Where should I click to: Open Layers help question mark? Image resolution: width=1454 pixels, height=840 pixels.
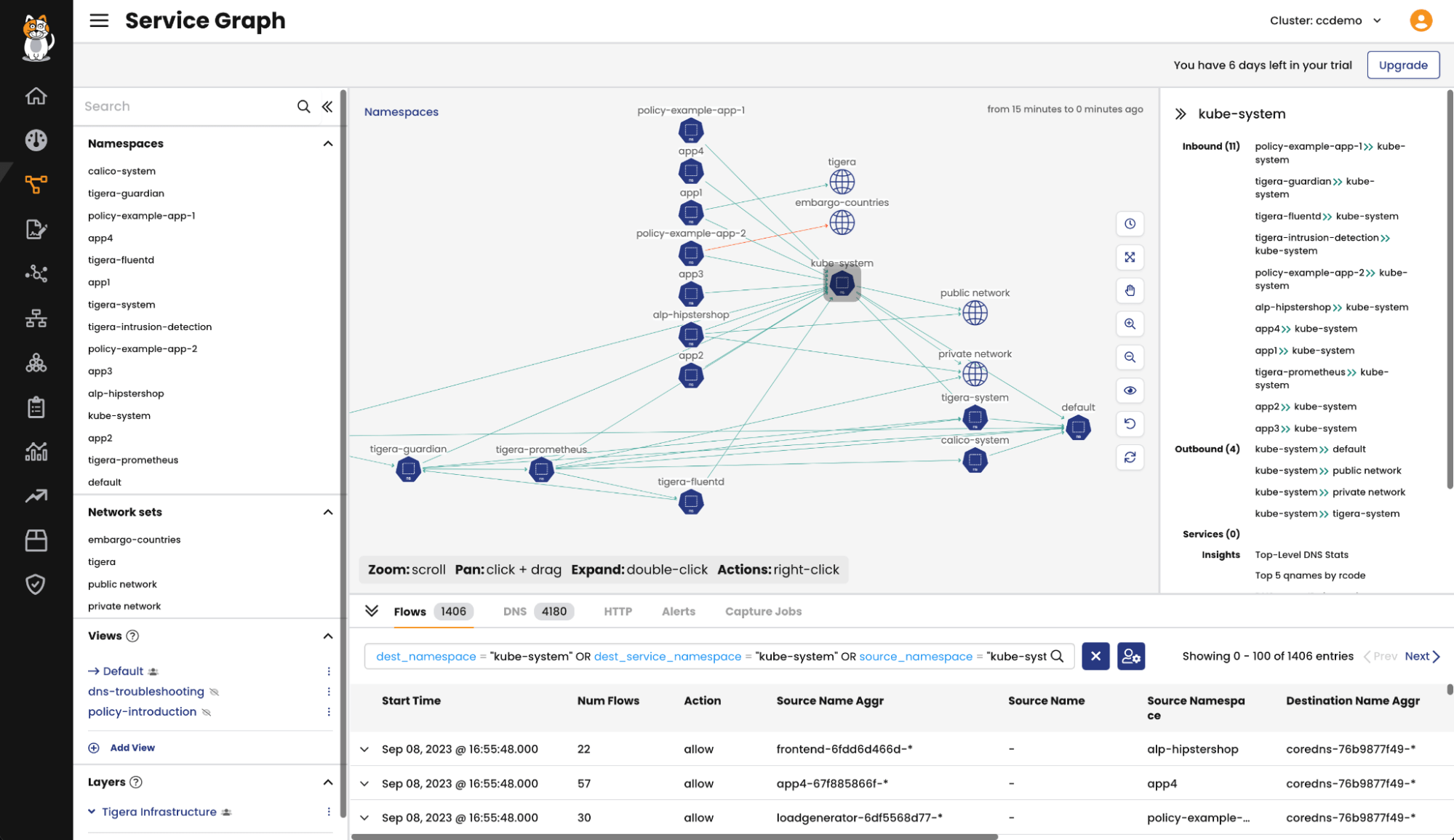click(136, 783)
